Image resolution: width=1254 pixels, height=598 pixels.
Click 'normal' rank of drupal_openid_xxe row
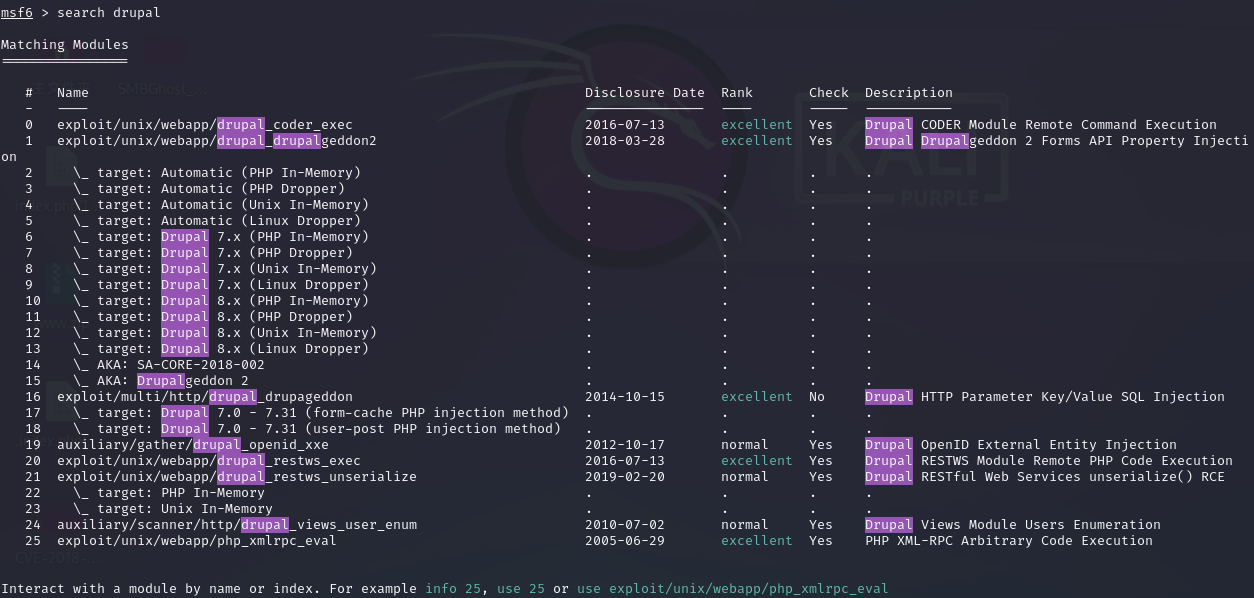745,445
